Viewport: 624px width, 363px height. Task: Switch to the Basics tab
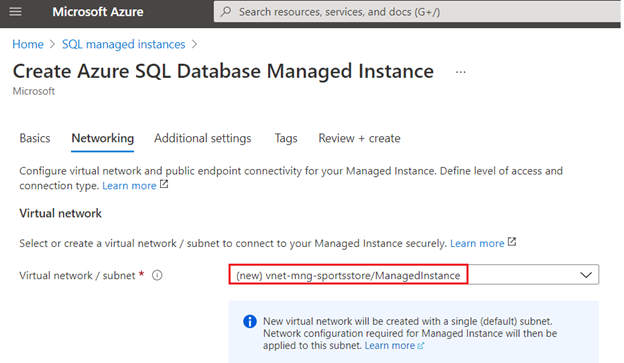(35, 138)
